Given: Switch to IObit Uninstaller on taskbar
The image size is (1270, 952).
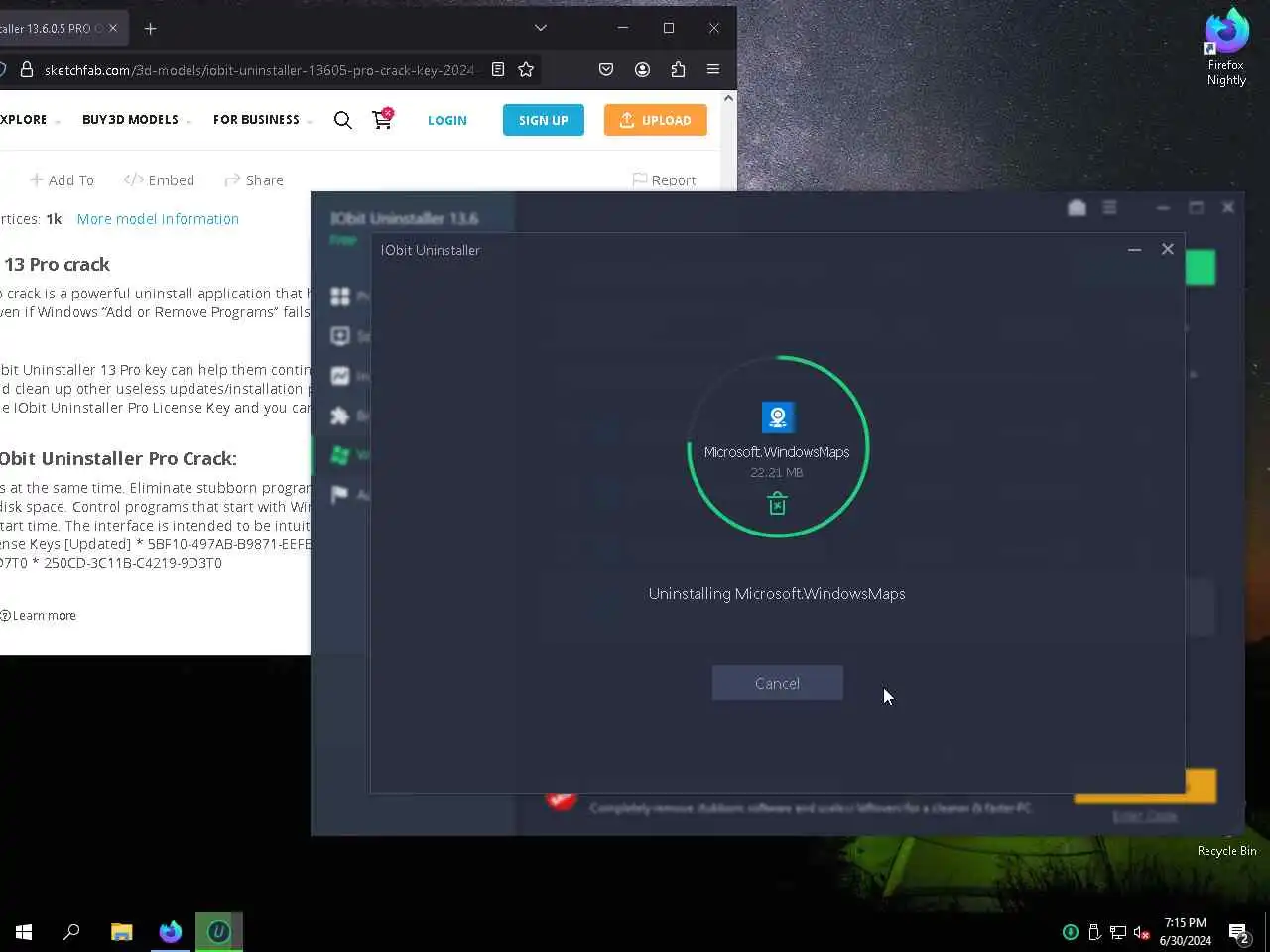Looking at the screenshot, I should click(x=219, y=932).
